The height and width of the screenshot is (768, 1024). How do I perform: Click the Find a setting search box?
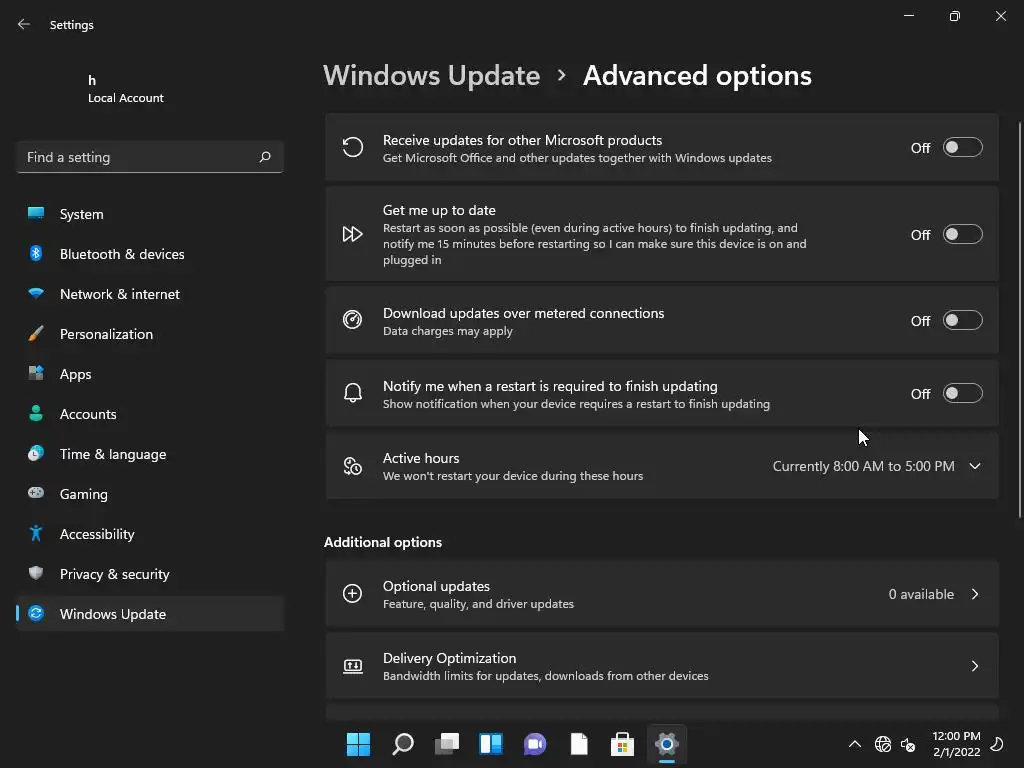coord(150,157)
